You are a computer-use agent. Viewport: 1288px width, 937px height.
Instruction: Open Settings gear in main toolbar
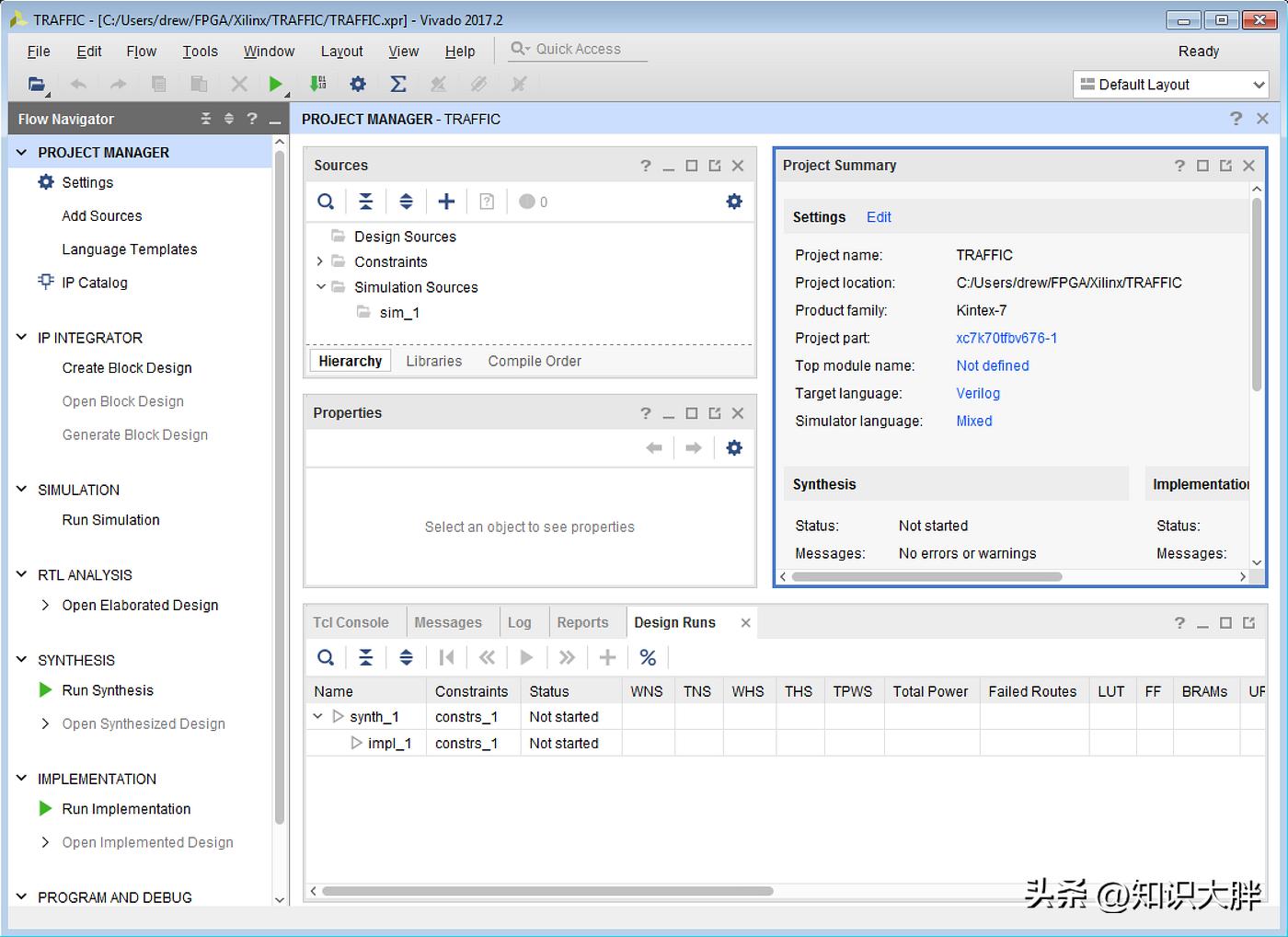[358, 84]
